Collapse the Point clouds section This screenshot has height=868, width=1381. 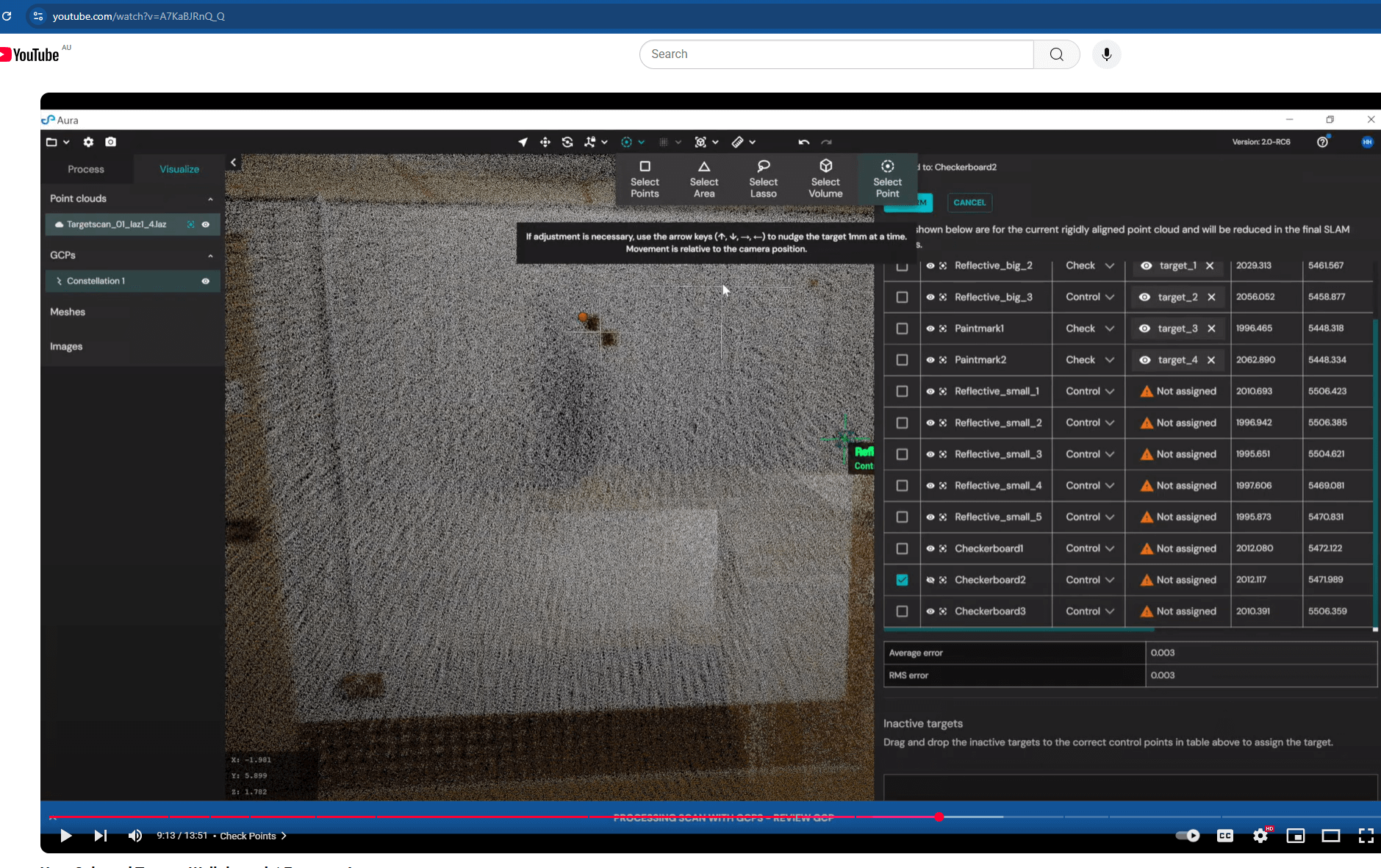tap(211, 198)
